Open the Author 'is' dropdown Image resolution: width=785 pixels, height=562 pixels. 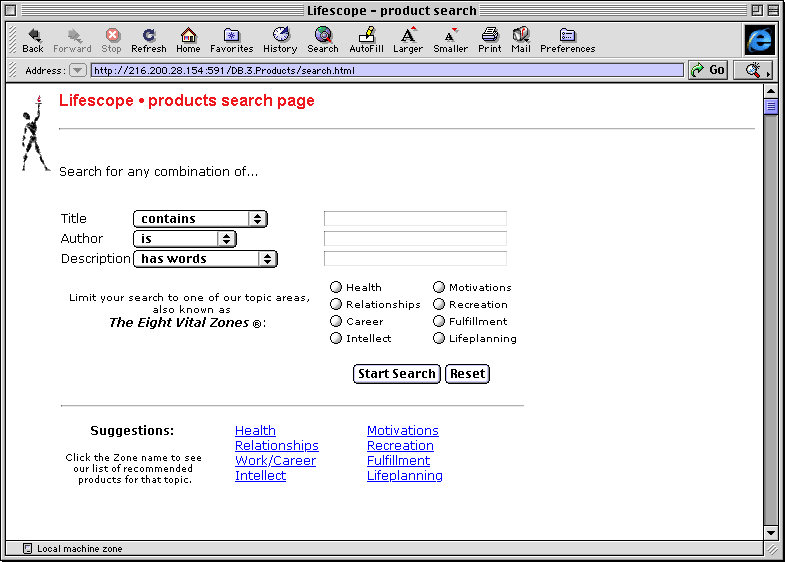tap(185, 239)
